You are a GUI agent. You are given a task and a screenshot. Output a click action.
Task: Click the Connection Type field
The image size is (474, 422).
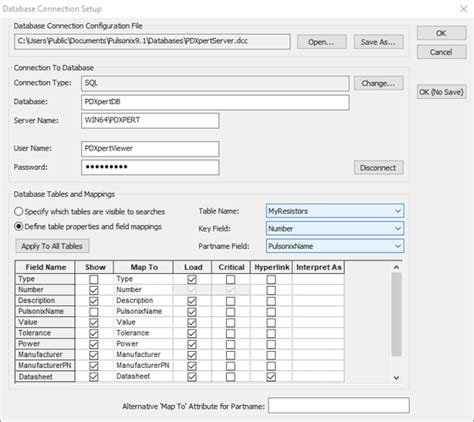tap(215, 83)
